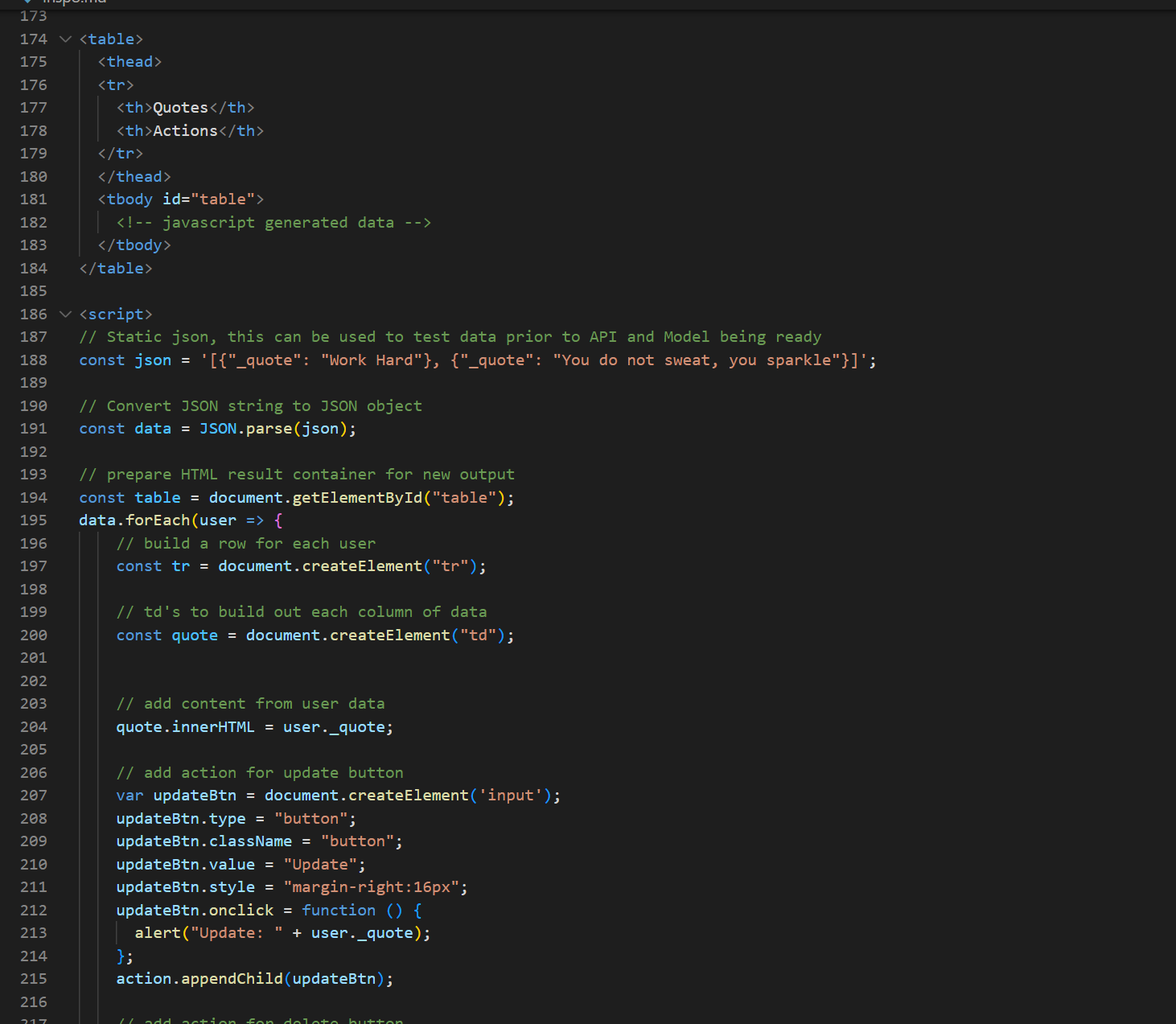The height and width of the screenshot is (1024, 1176).
Task: Click the forEach method on line 195
Action: [x=158, y=520]
